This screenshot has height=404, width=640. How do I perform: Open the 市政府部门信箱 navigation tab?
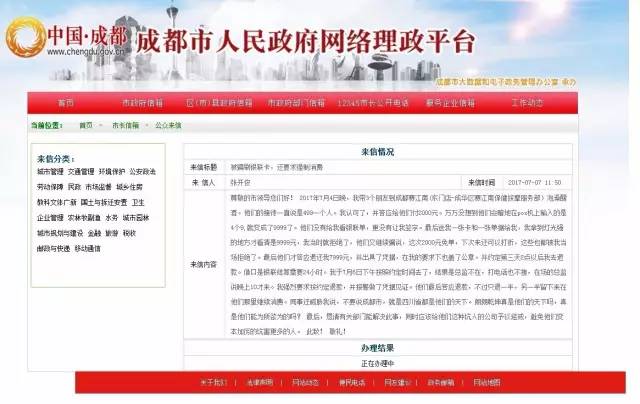[296, 103]
